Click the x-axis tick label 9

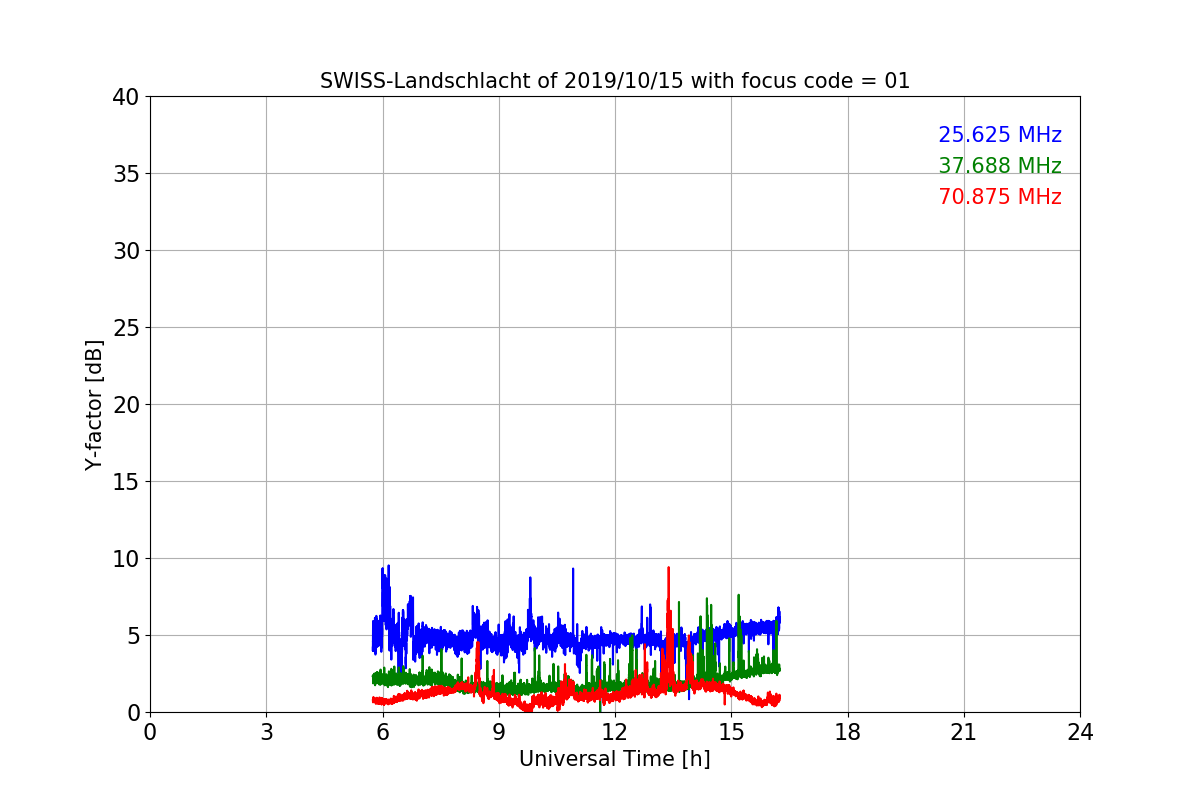coord(499,732)
